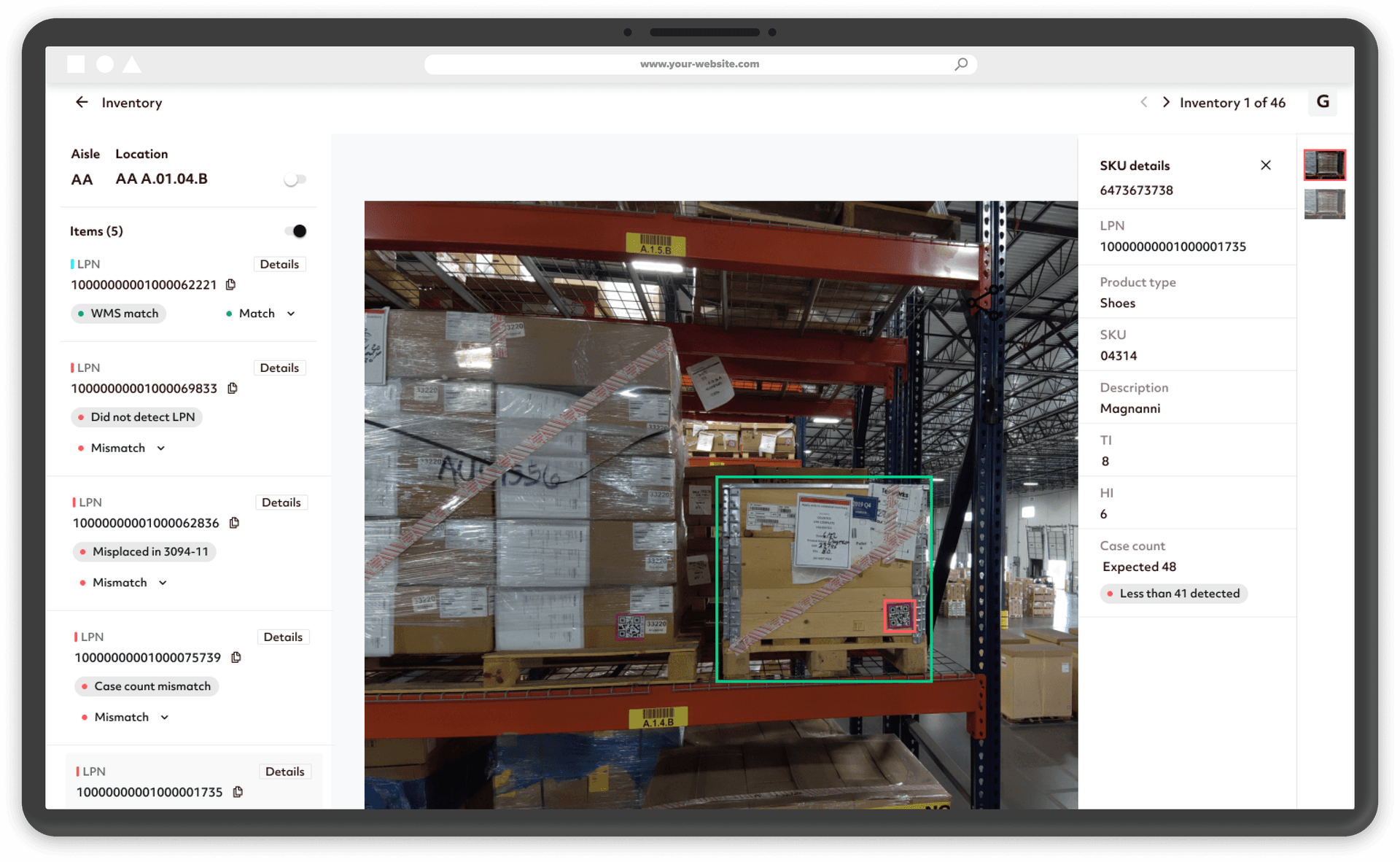Copy LPN ending in 62836
Viewport: 1400px width, 862px height.
(x=234, y=523)
